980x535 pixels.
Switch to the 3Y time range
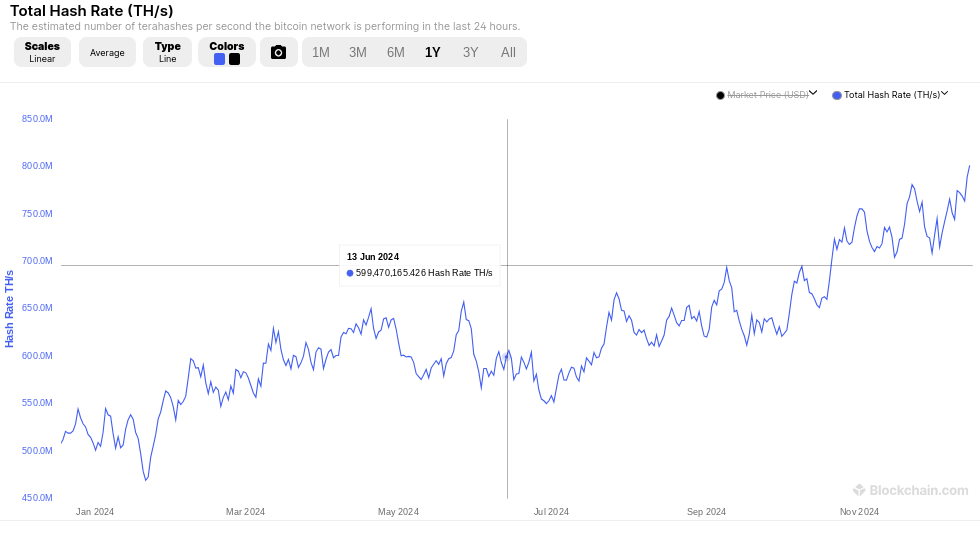pos(470,52)
